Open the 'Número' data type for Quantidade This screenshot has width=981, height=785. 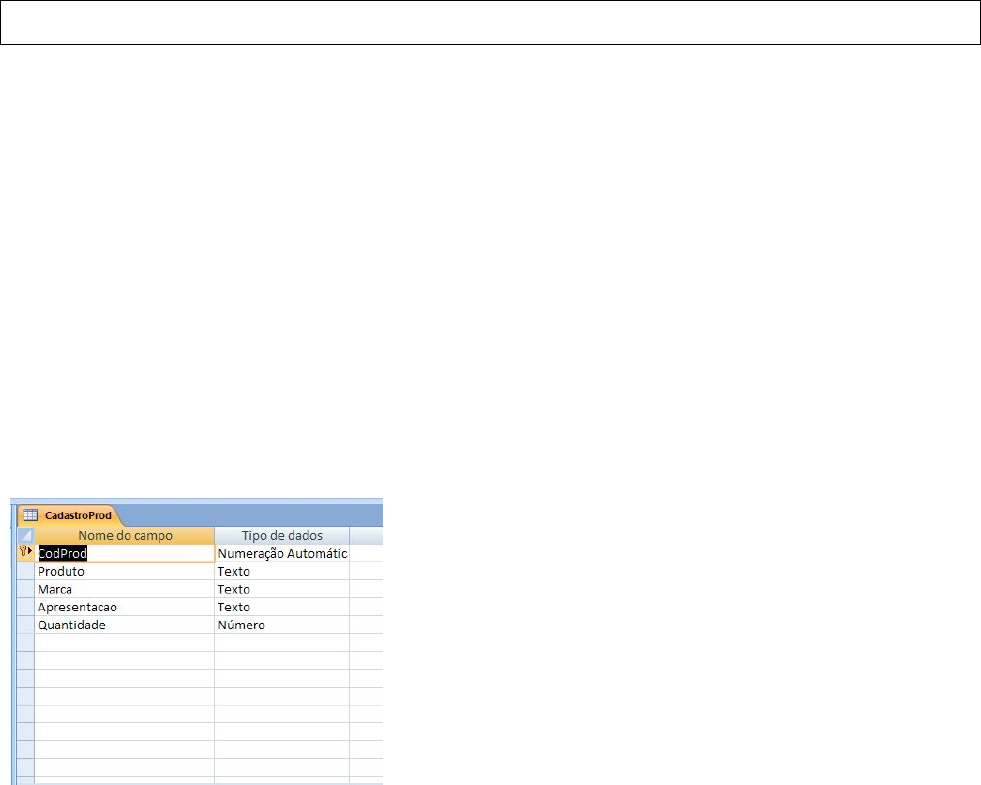click(x=282, y=625)
